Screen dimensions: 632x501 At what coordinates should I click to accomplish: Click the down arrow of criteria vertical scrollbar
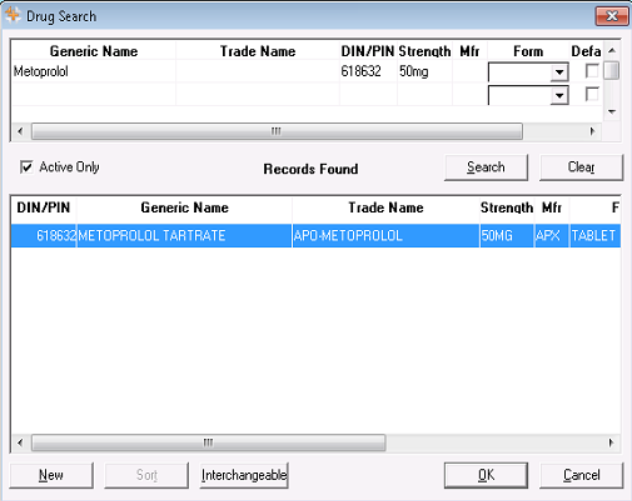tap(611, 113)
